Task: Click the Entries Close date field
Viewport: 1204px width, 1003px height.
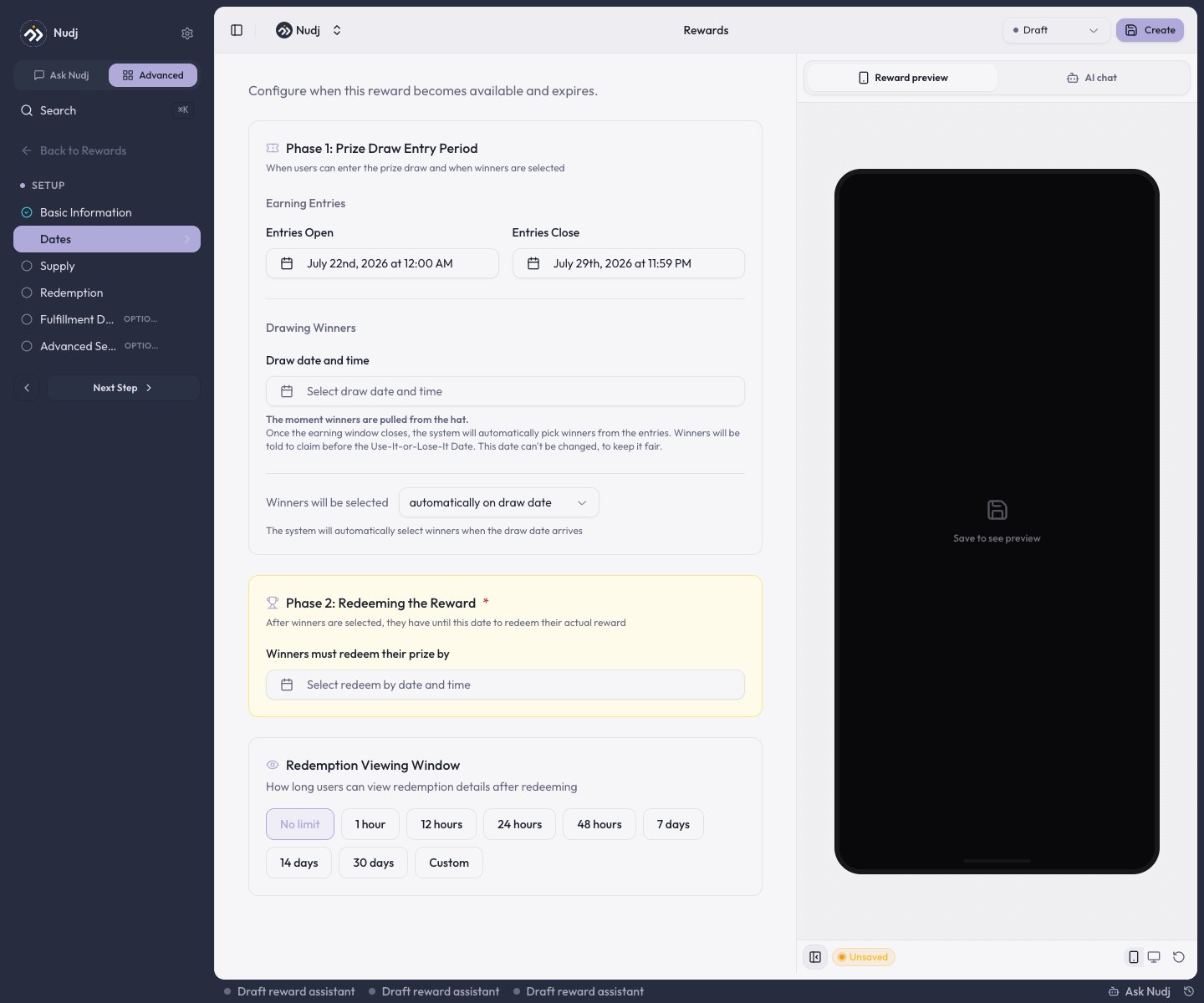Action: tap(628, 263)
